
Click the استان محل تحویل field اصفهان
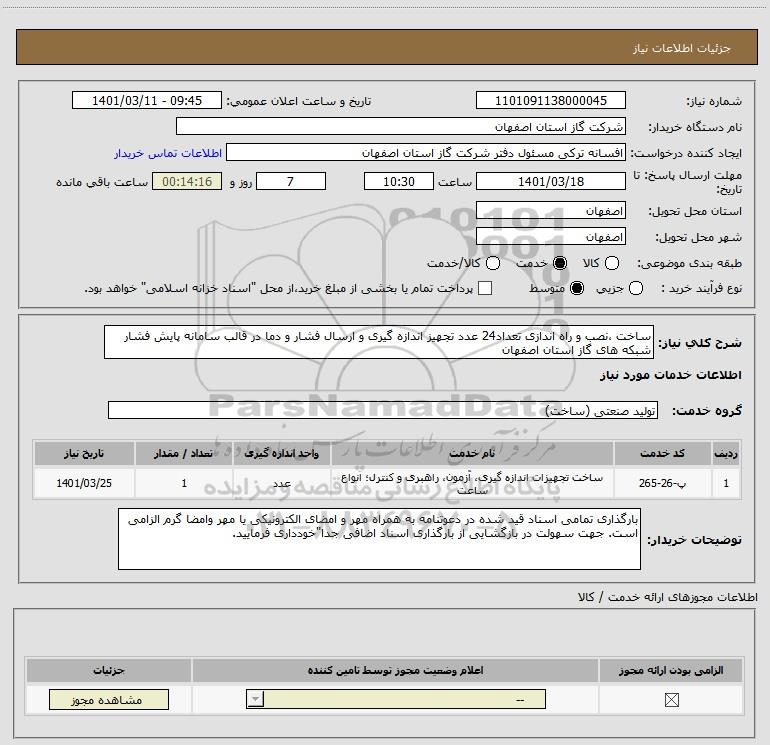pos(550,211)
